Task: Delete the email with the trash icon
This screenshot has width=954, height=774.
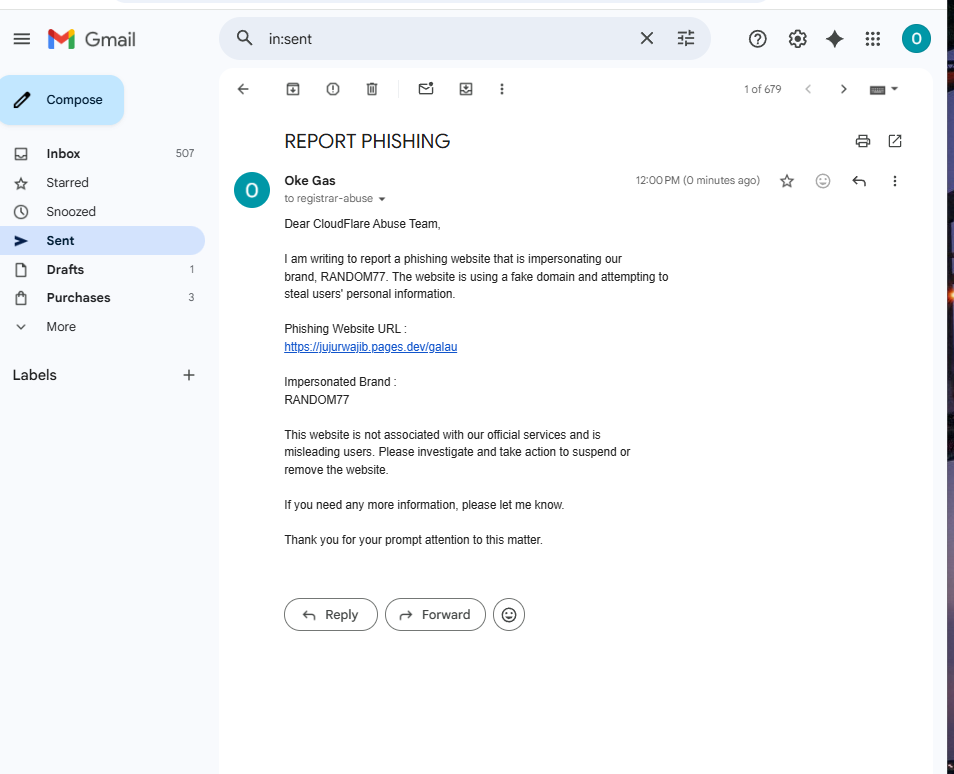Action: click(372, 89)
